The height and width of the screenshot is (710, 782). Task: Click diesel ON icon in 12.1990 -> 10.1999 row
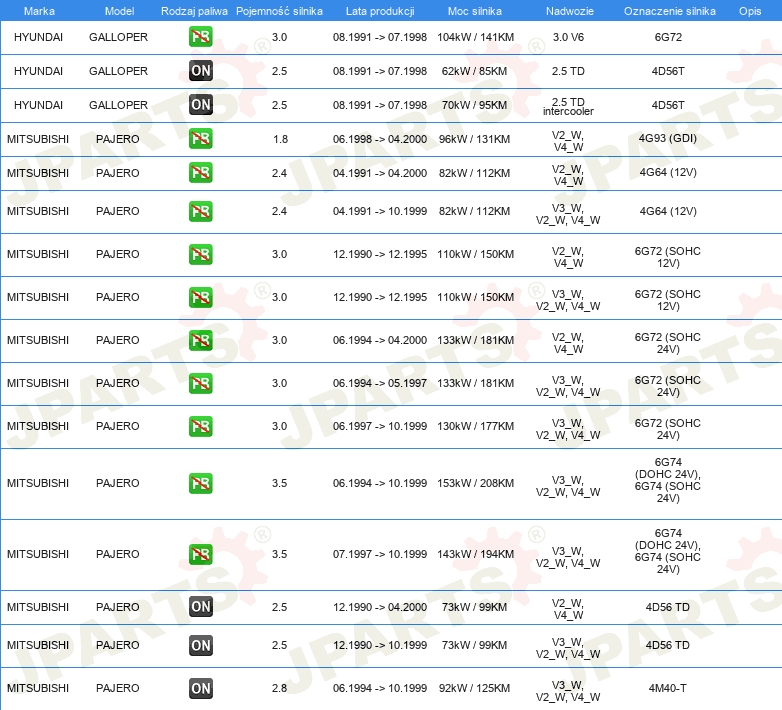200,645
